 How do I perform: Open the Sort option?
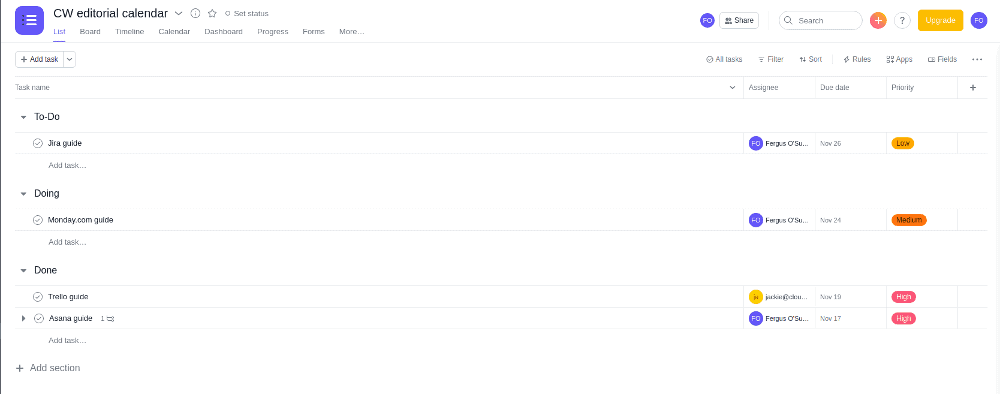pos(811,59)
